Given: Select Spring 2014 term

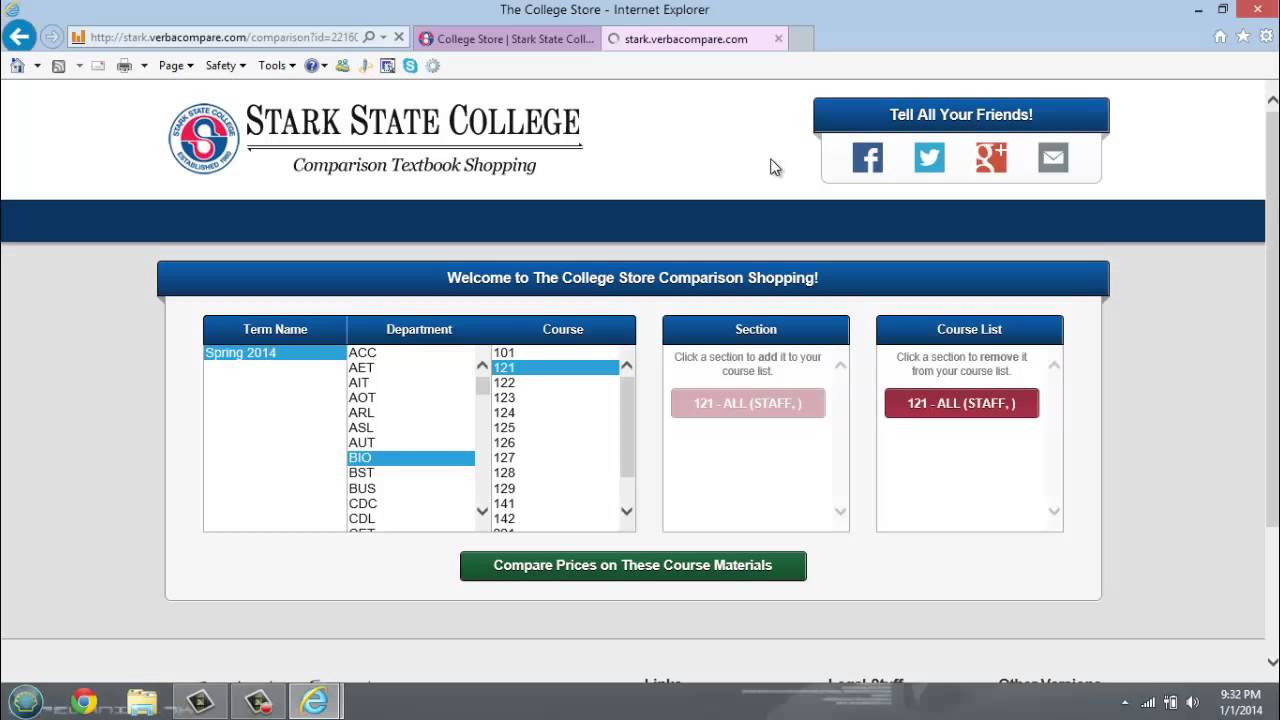Looking at the screenshot, I should 274,353.
